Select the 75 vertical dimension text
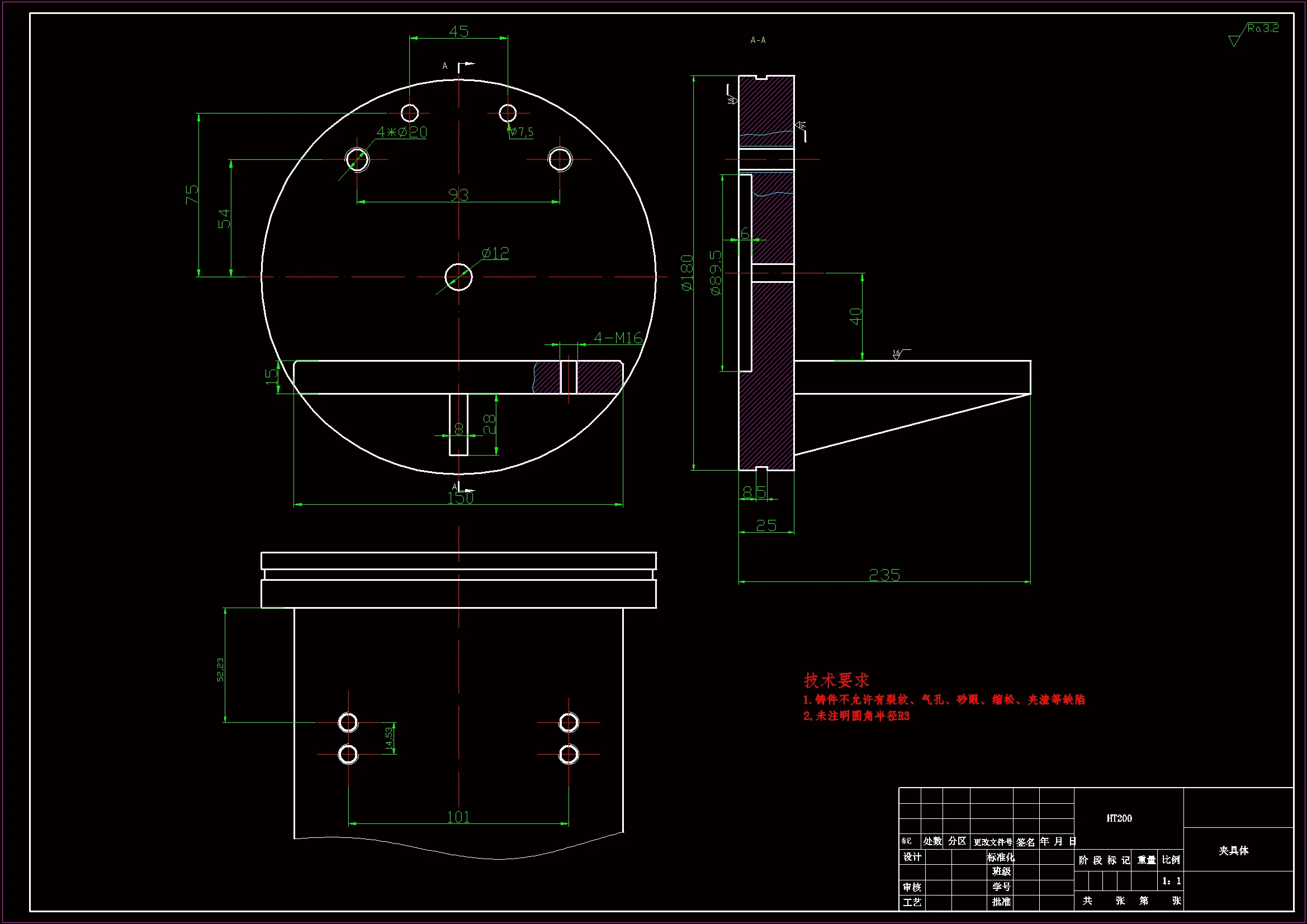 point(192,194)
